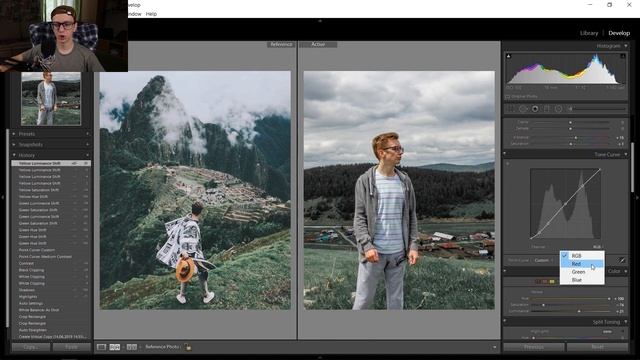Image resolution: width=640 pixels, height=360 pixels.
Task: Open the Help menu
Action: (x=151, y=14)
